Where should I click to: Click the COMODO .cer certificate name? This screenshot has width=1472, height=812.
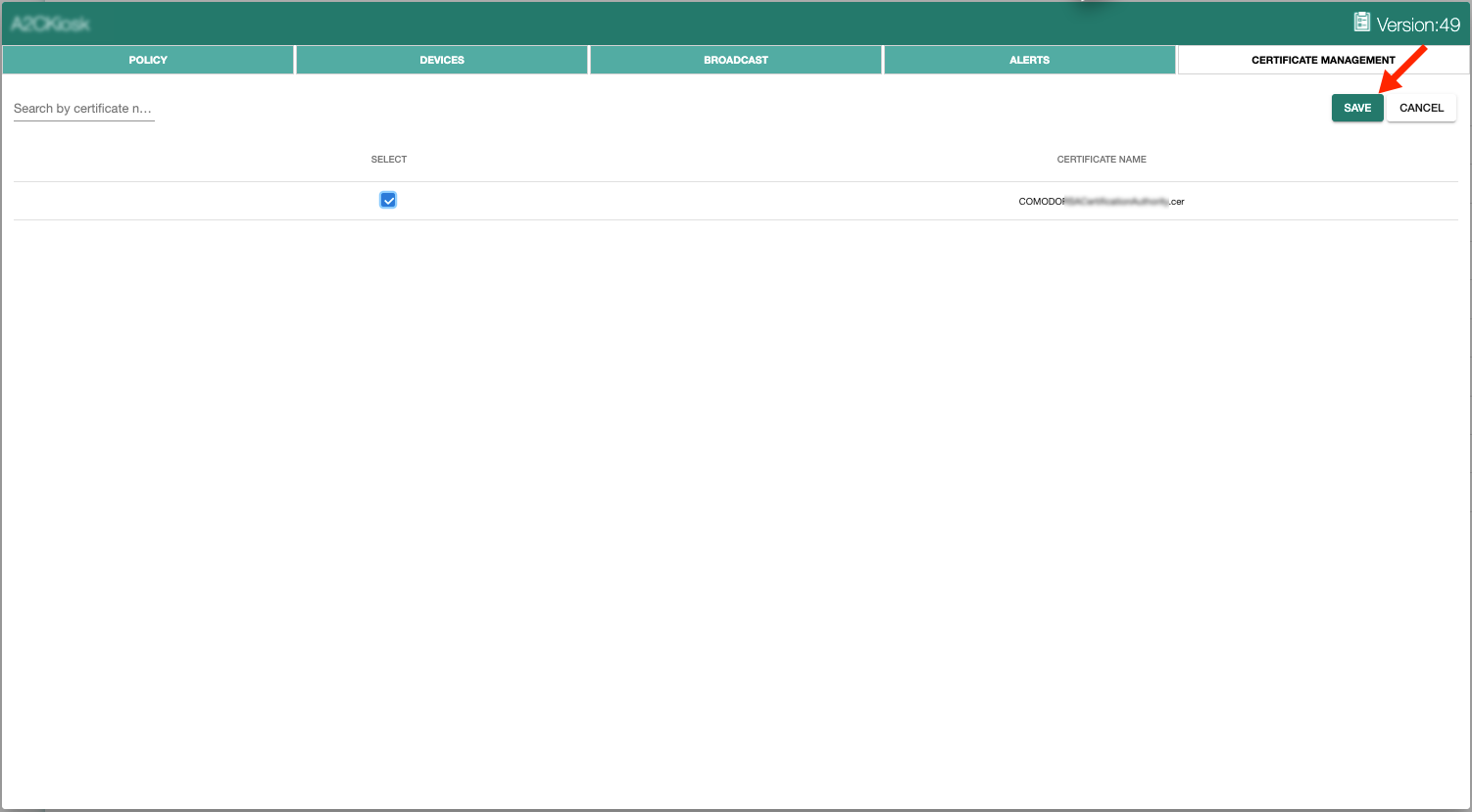click(1102, 202)
